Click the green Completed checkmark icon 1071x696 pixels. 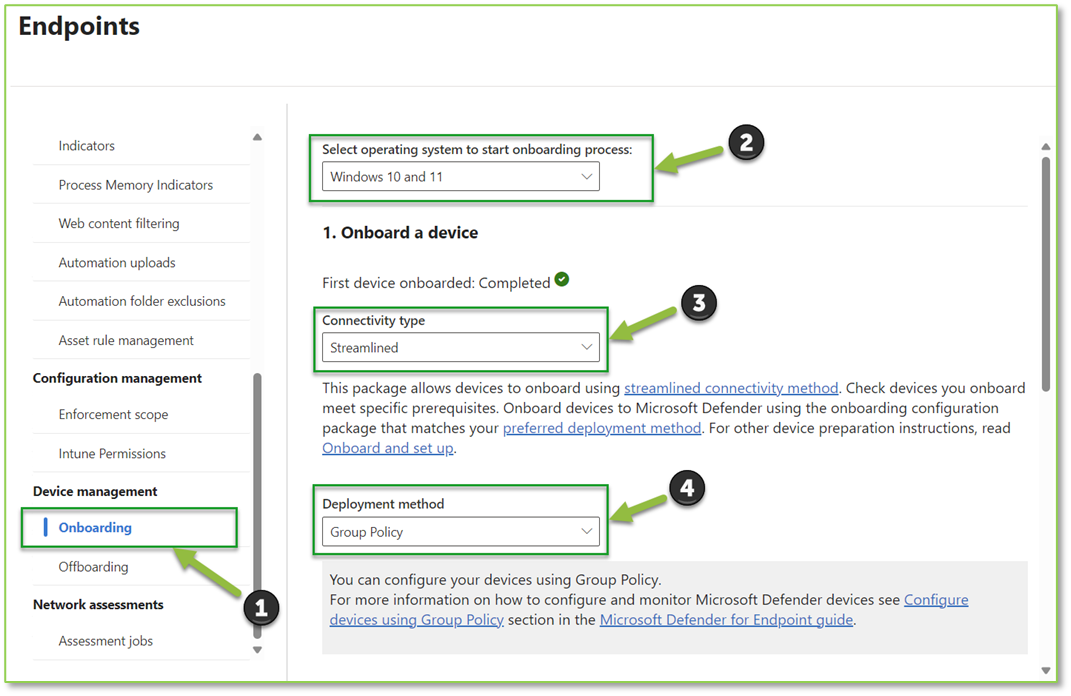tap(561, 280)
